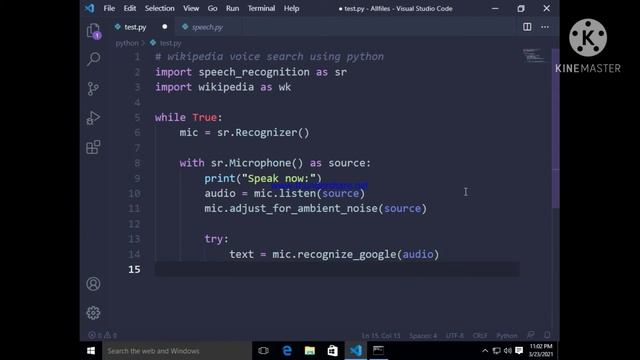Open the File menu
The height and width of the screenshot is (360, 640).
click(109, 8)
